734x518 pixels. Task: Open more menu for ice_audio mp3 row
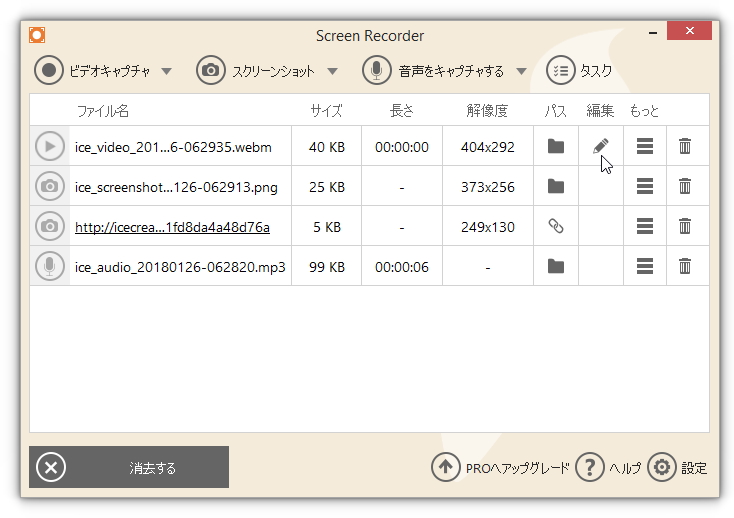[645, 267]
